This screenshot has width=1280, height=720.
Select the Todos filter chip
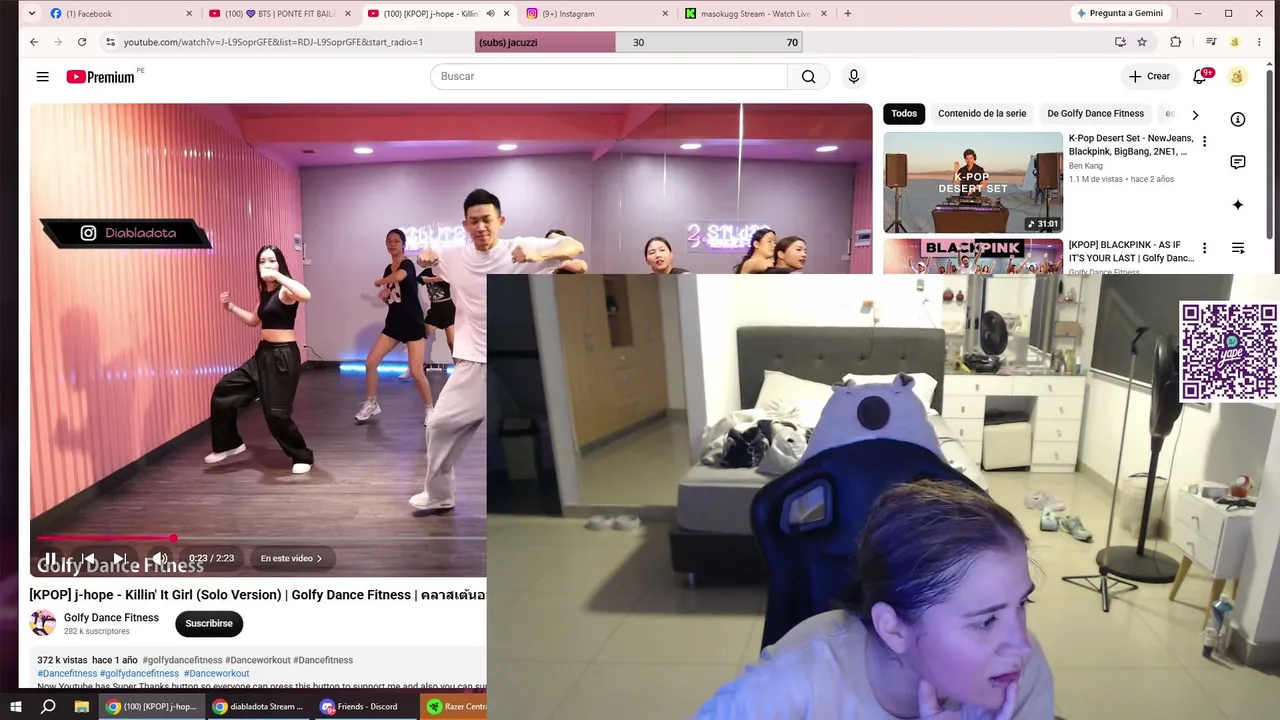tap(904, 114)
